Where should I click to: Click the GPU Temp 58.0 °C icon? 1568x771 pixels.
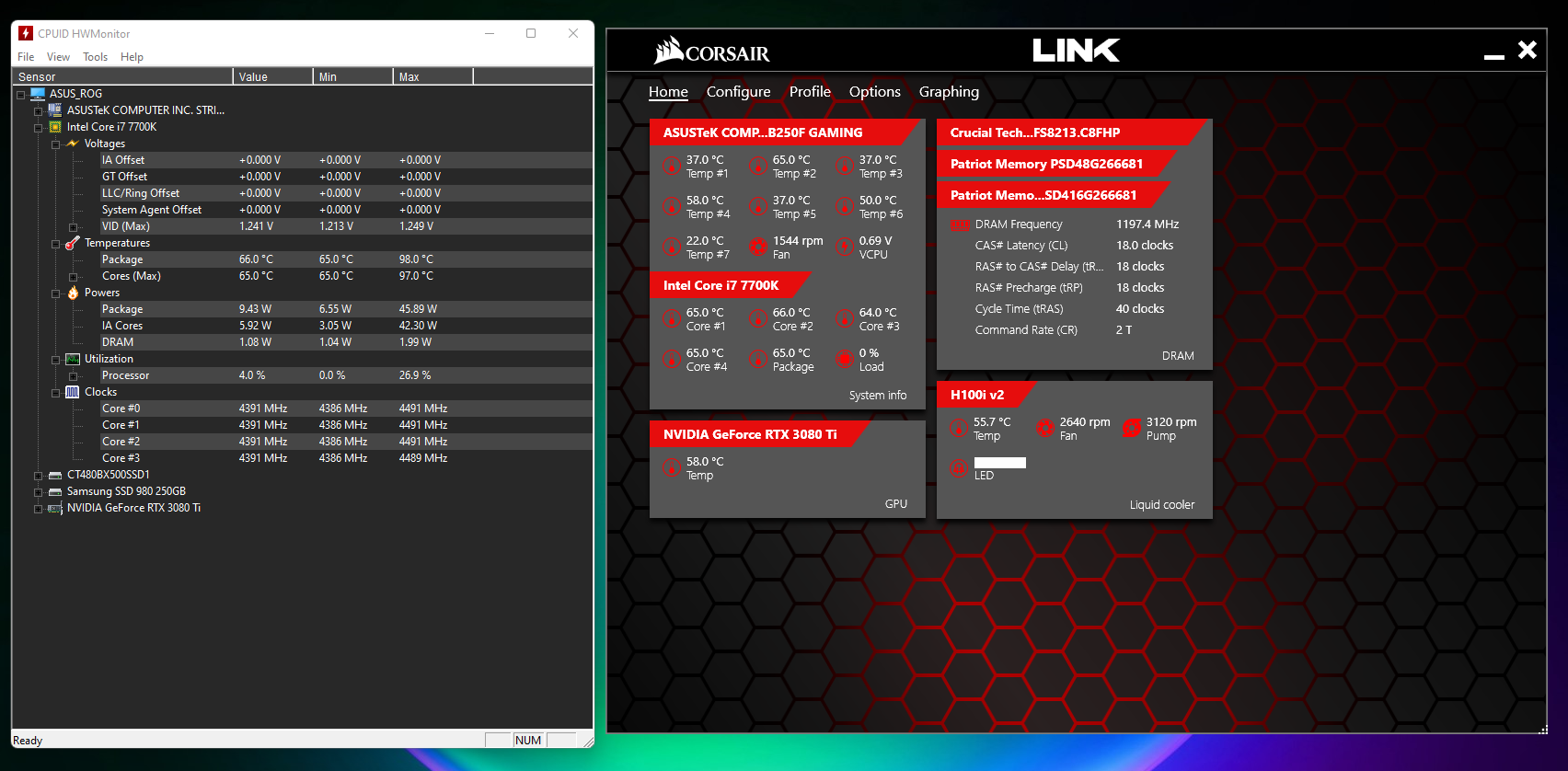[x=671, y=468]
